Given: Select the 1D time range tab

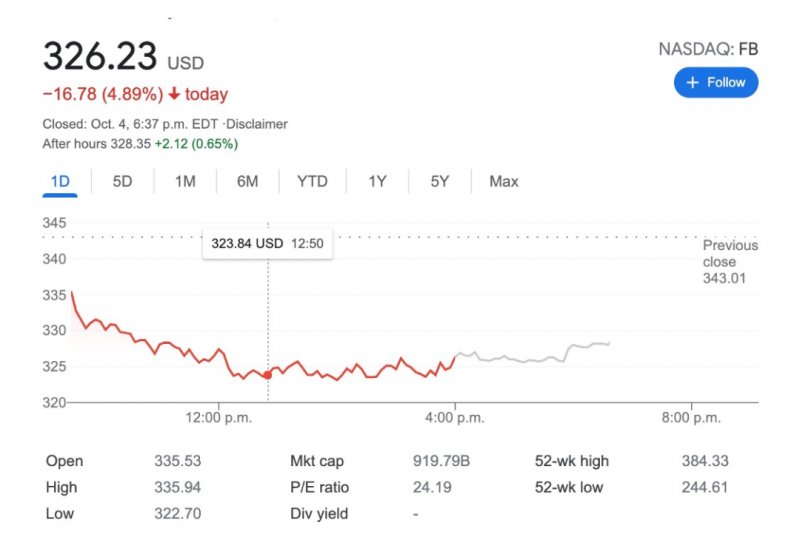Looking at the screenshot, I should (x=60, y=182).
